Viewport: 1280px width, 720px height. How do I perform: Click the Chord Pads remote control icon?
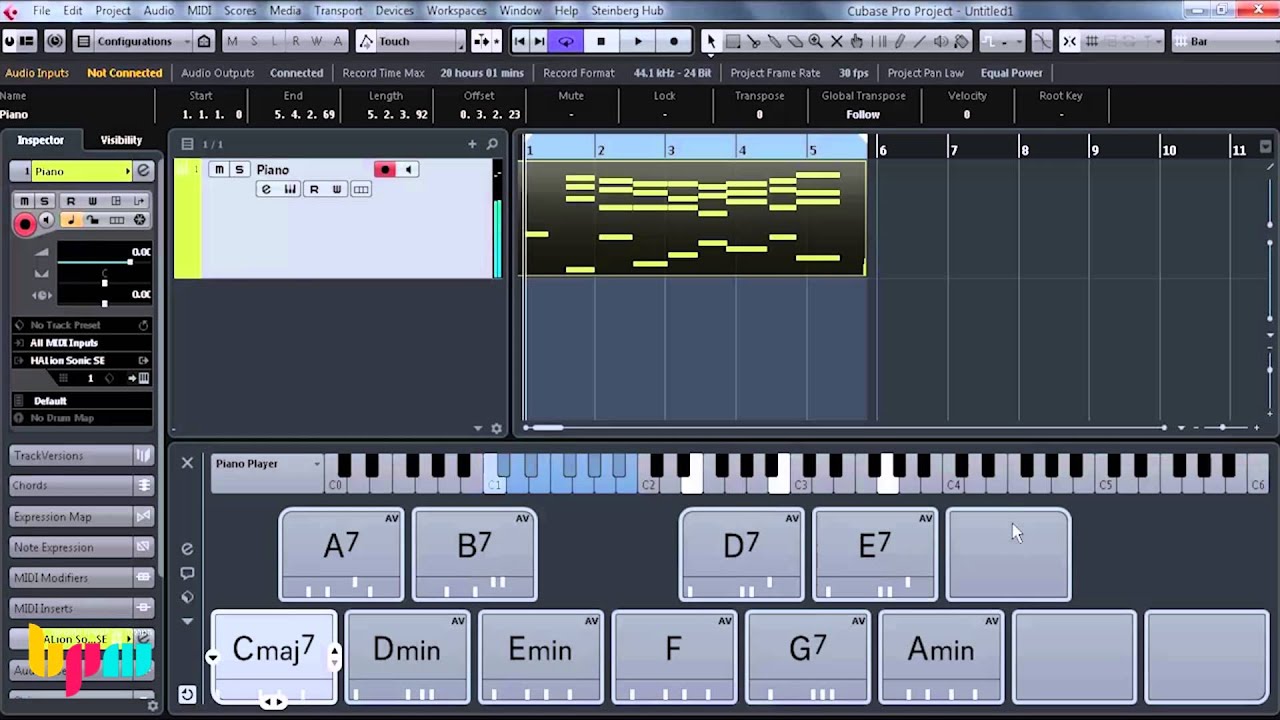click(x=187, y=695)
